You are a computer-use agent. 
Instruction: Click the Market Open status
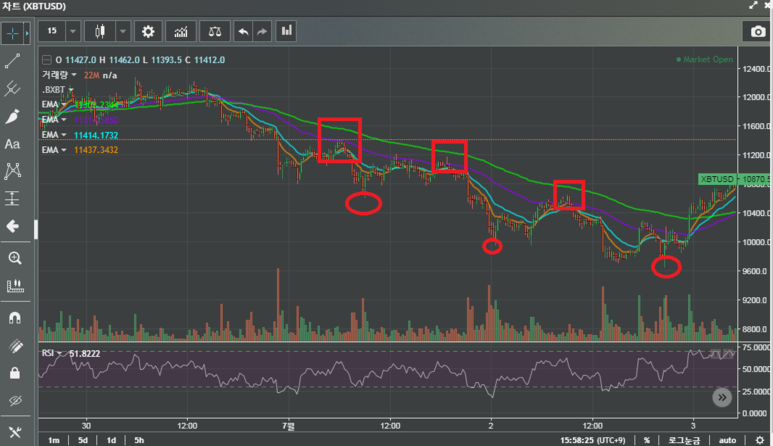pyautogui.click(x=704, y=60)
